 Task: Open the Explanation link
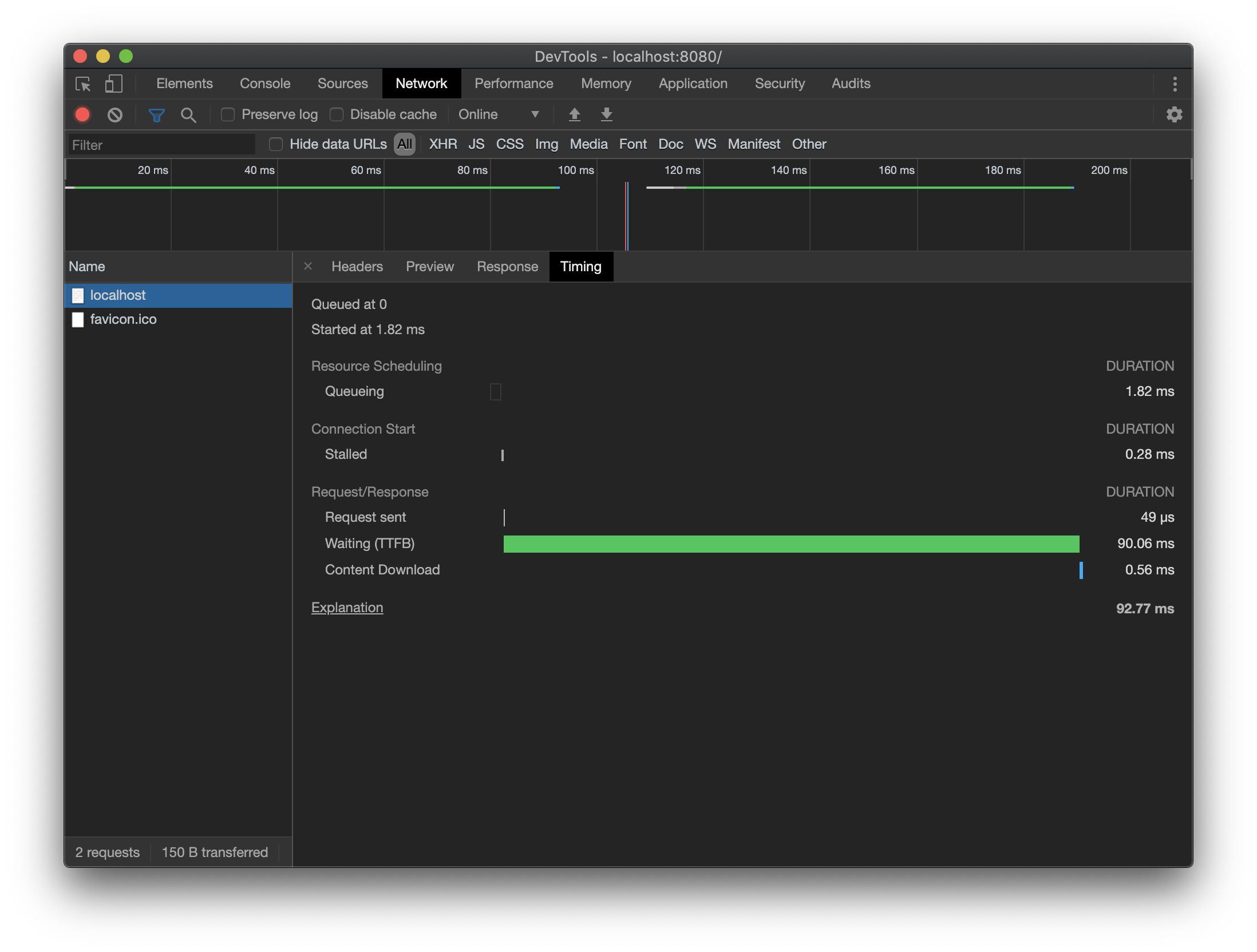[x=347, y=608]
